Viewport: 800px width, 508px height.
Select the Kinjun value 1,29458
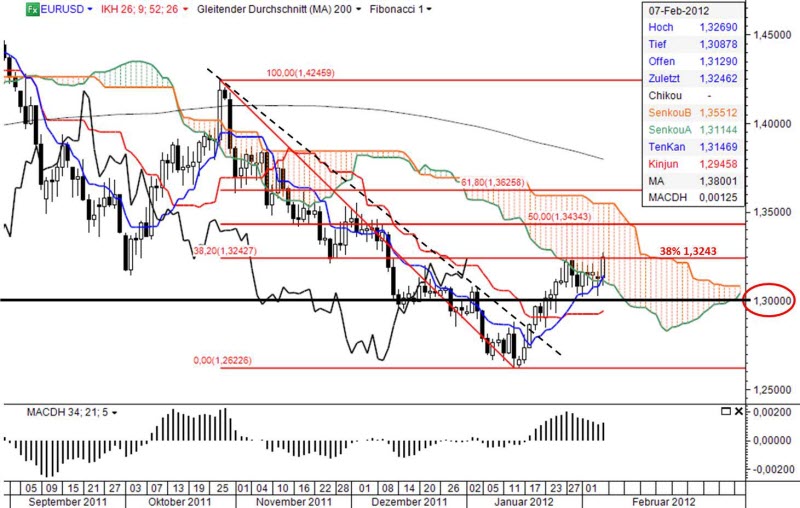[718, 164]
